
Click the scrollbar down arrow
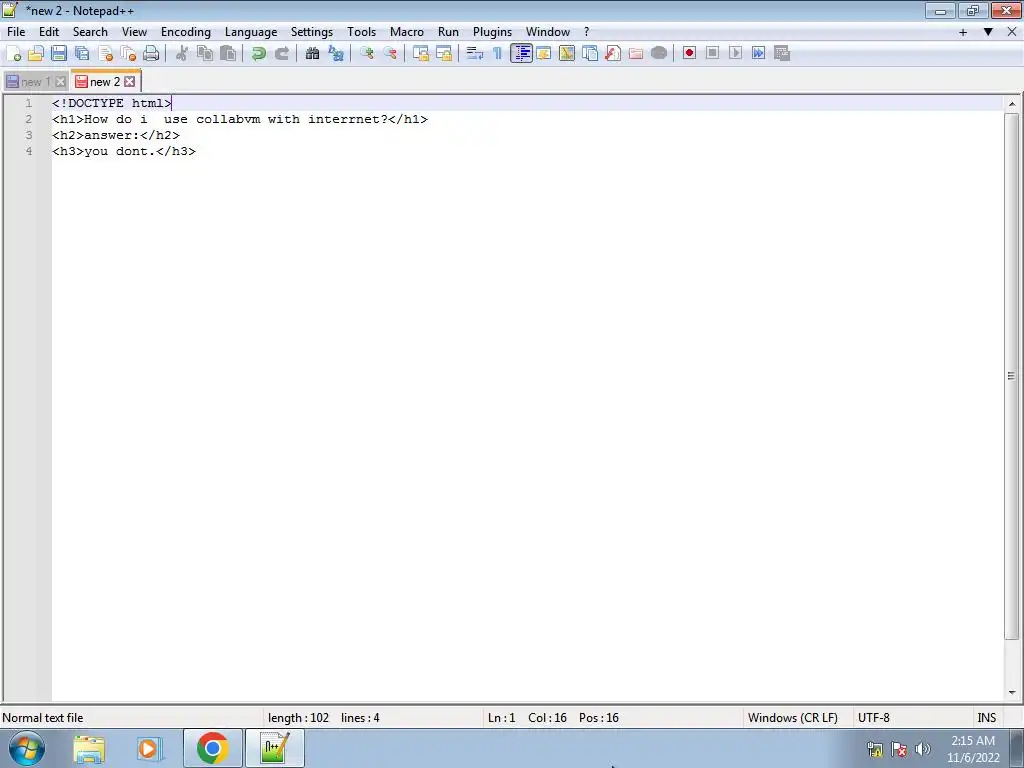[x=1012, y=693]
